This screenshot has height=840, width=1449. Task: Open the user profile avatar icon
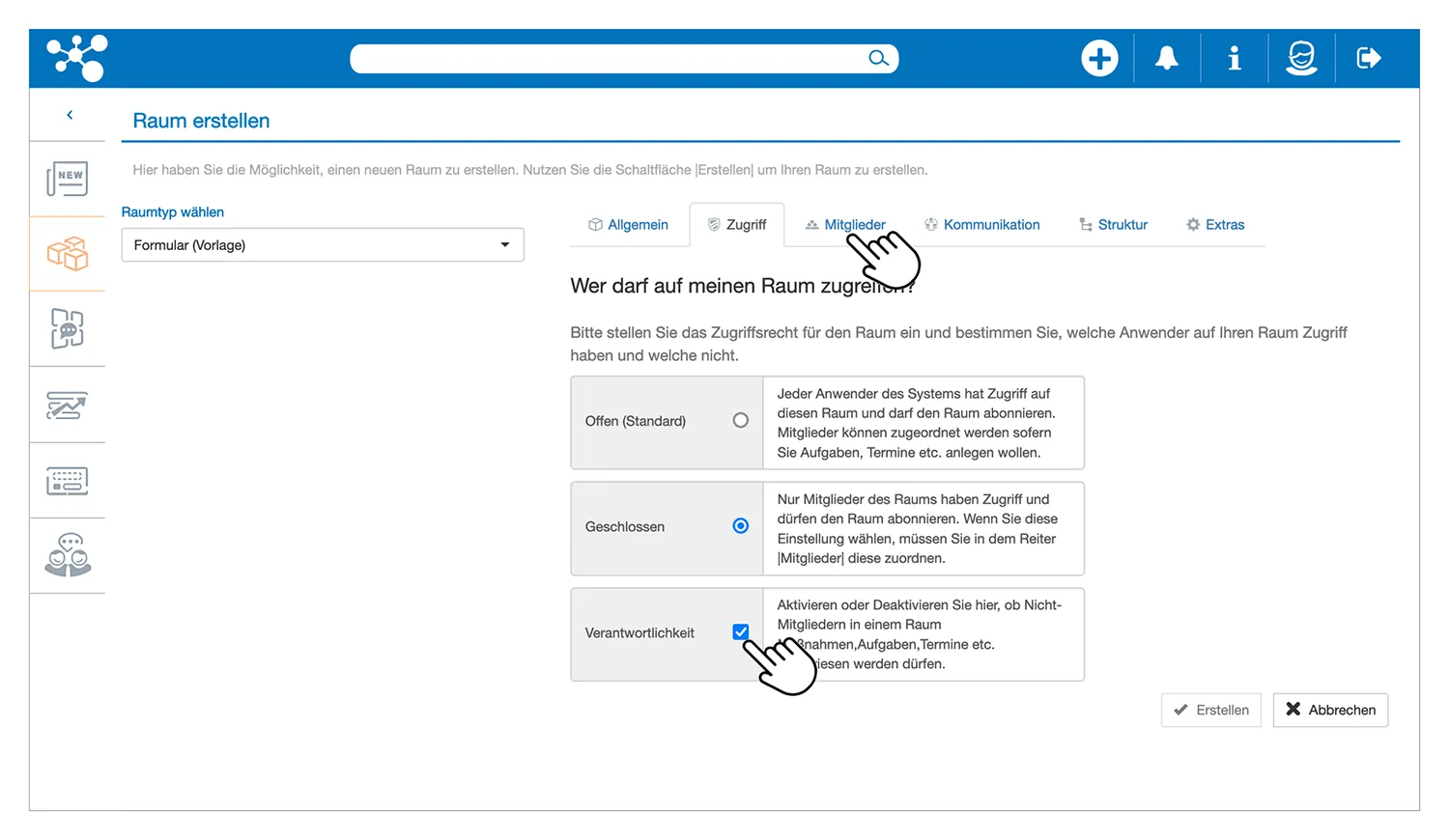coord(1301,59)
